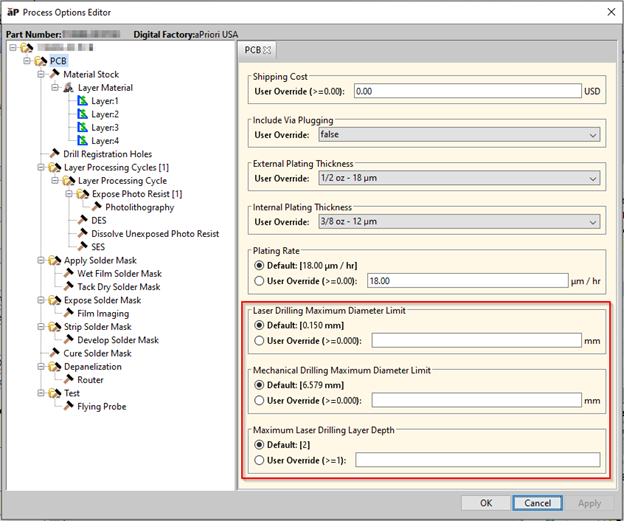Click the DES process hammer icon
624x521 pixels.
coord(82,220)
